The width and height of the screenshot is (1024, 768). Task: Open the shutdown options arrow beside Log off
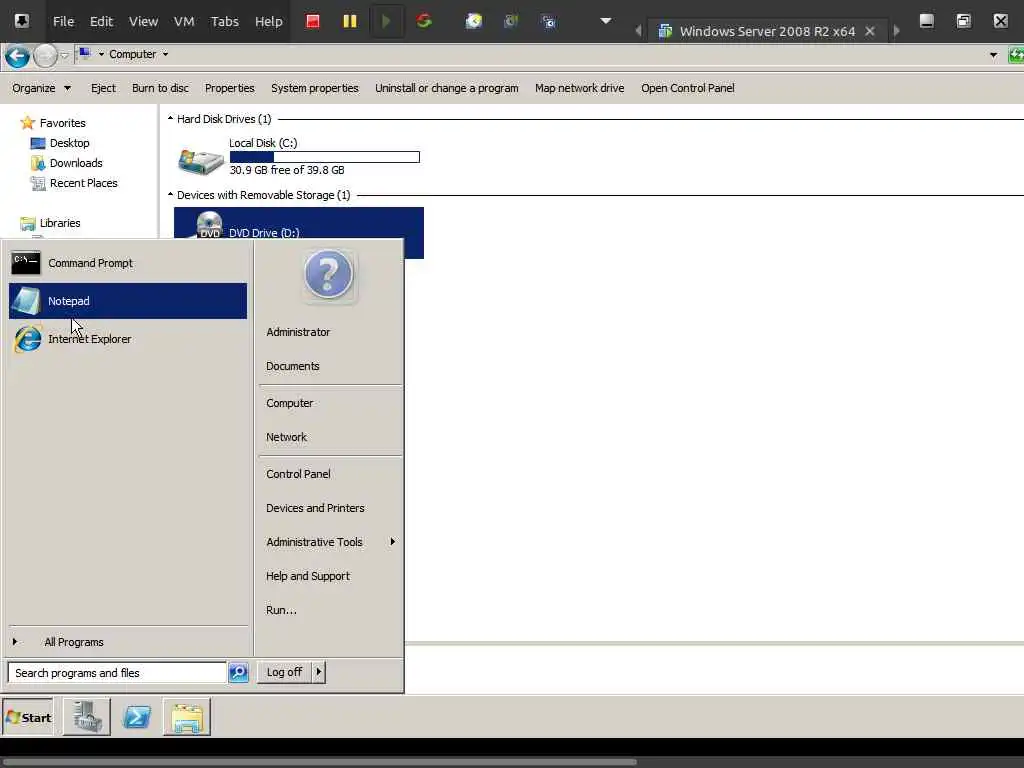[319, 672]
